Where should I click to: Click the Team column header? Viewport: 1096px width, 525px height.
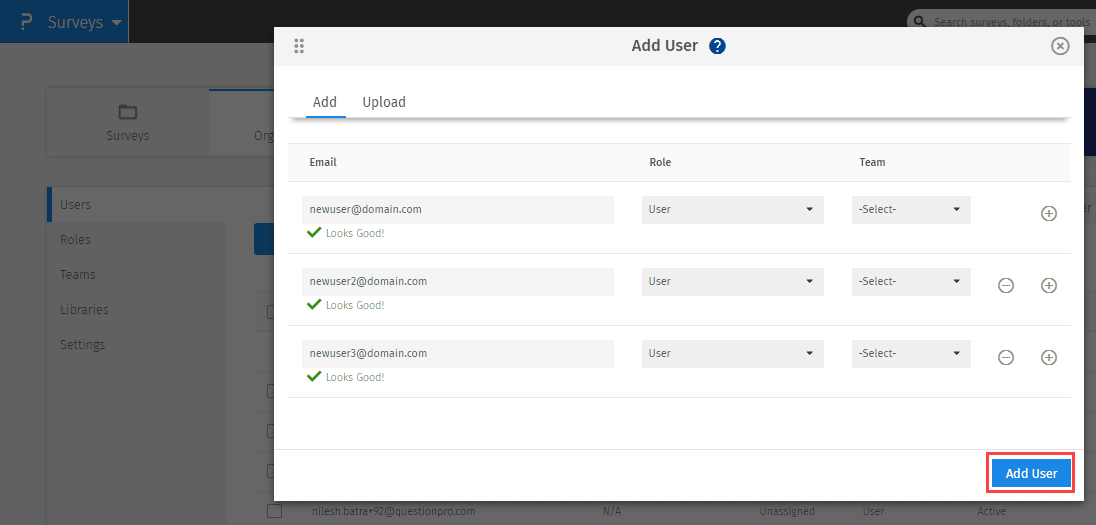tap(872, 162)
